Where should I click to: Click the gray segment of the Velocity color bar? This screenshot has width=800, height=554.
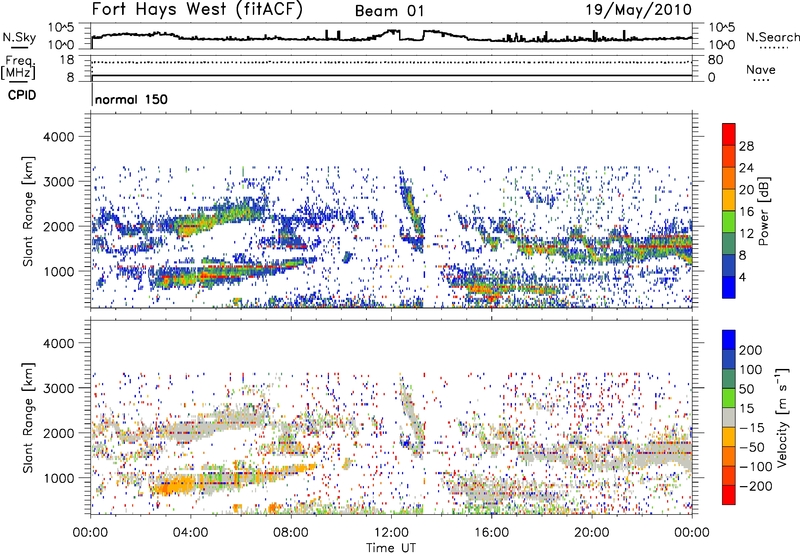tap(729, 418)
